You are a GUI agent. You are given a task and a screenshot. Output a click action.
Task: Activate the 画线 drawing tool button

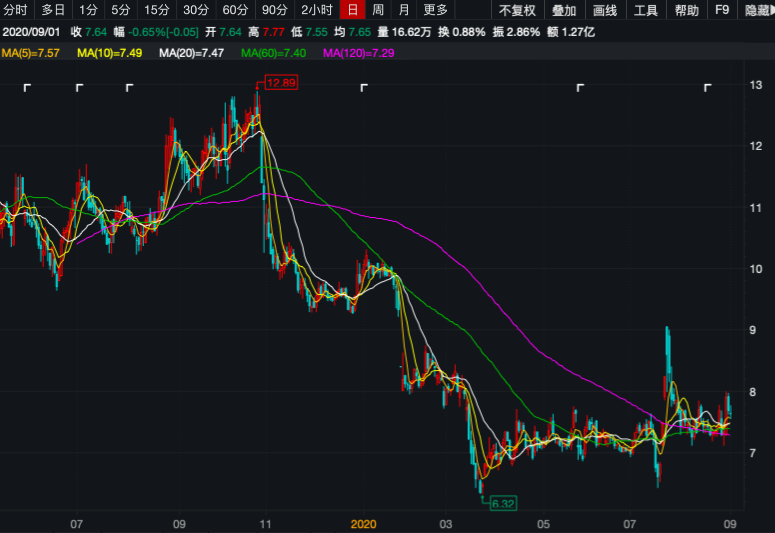point(605,11)
